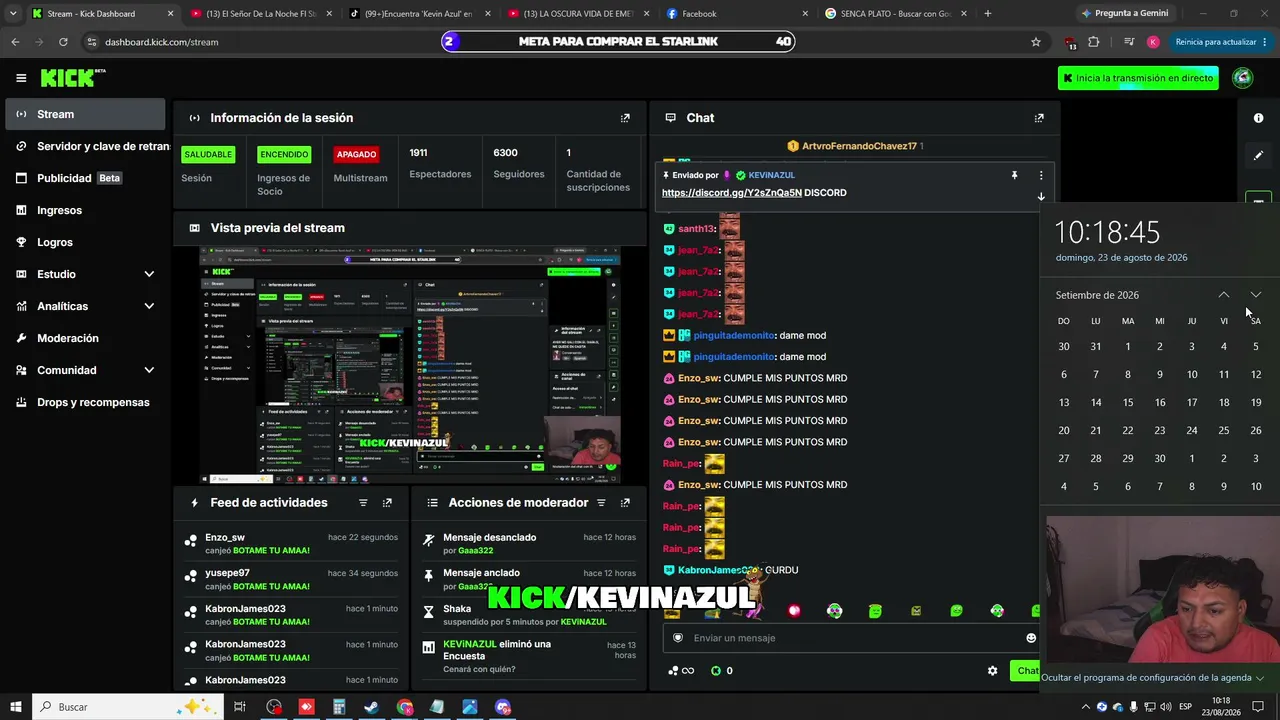Expand the Analíticas sidebar section
Image resolution: width=1280 pixels, height=720 pixels.
(x=149, y=306)
